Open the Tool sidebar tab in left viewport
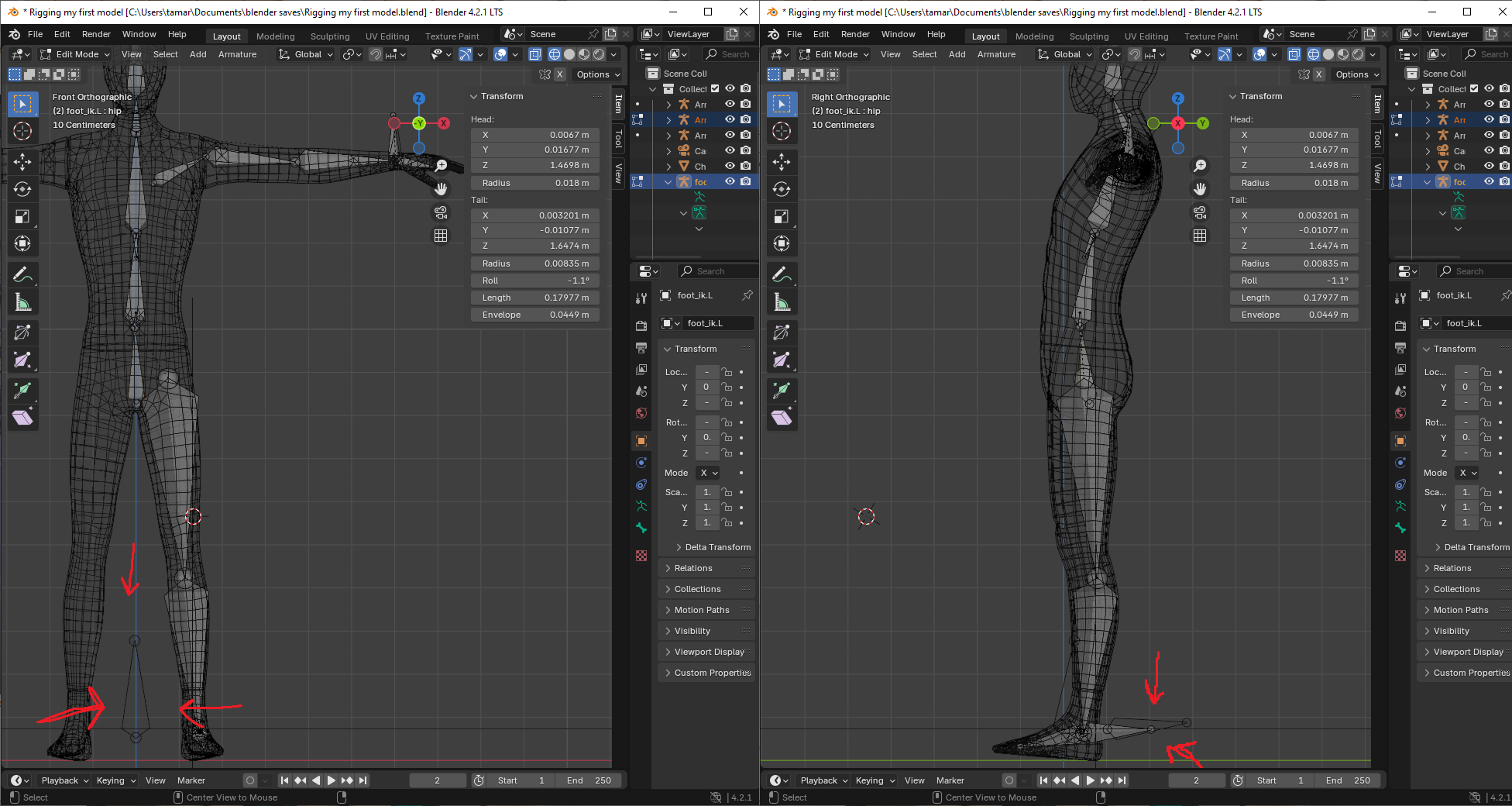Image resolution: width=1512 pixels, height=806 pixels. click(618, 139)
